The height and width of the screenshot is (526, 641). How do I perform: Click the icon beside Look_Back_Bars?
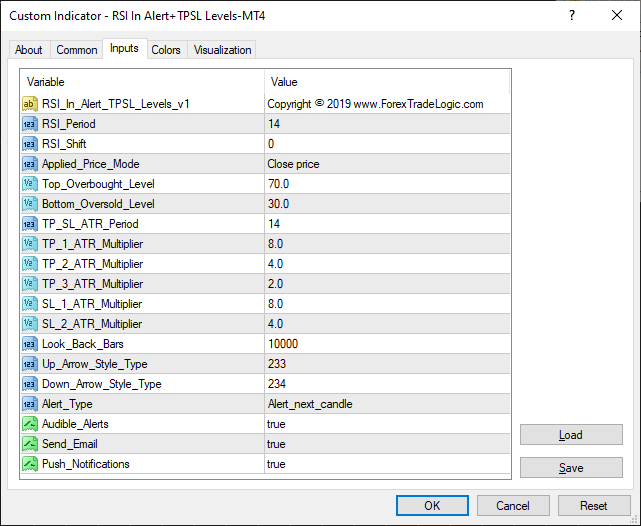[30, 344]
